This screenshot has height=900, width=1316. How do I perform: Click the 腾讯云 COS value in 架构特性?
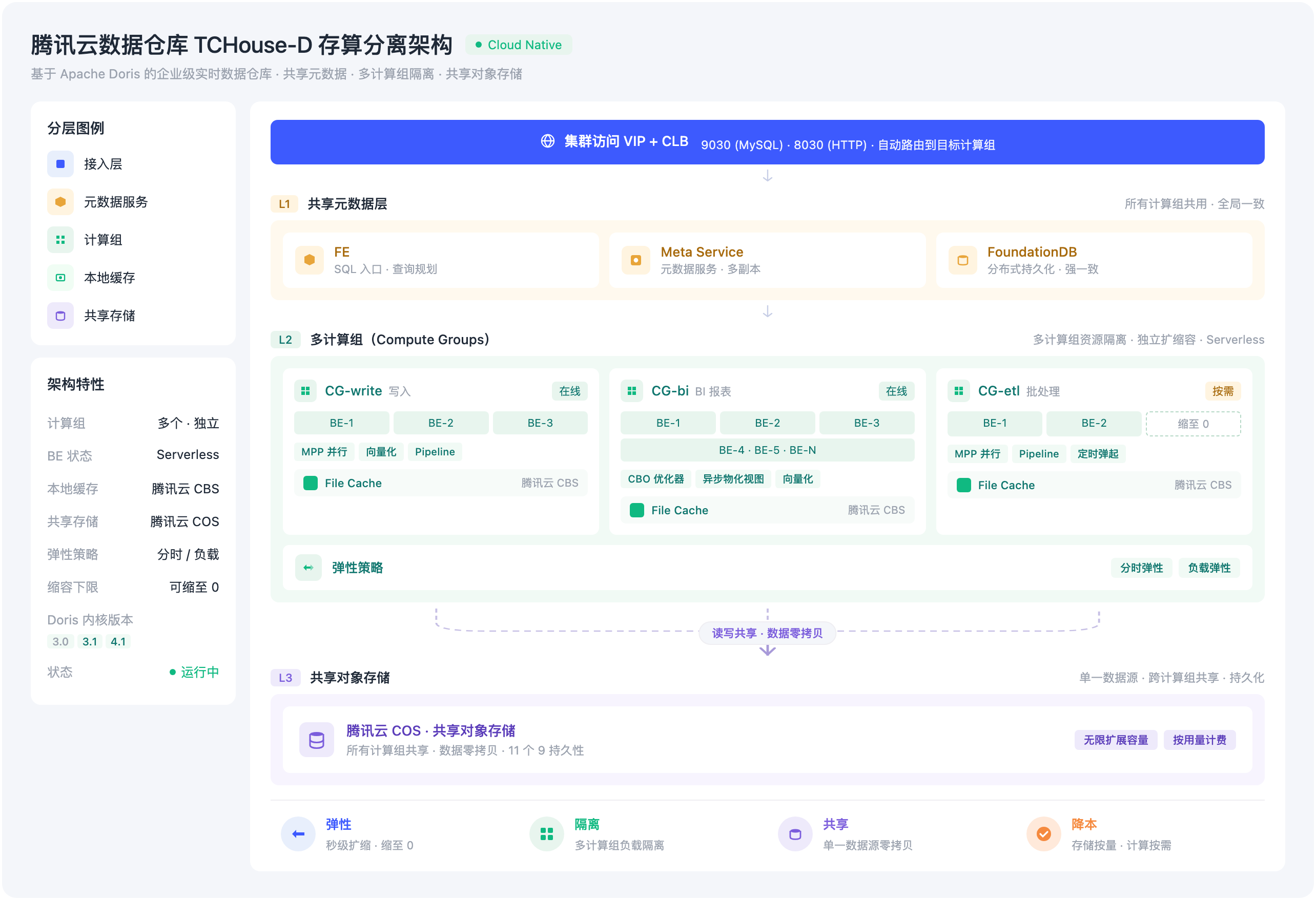(x=184, y=522)
